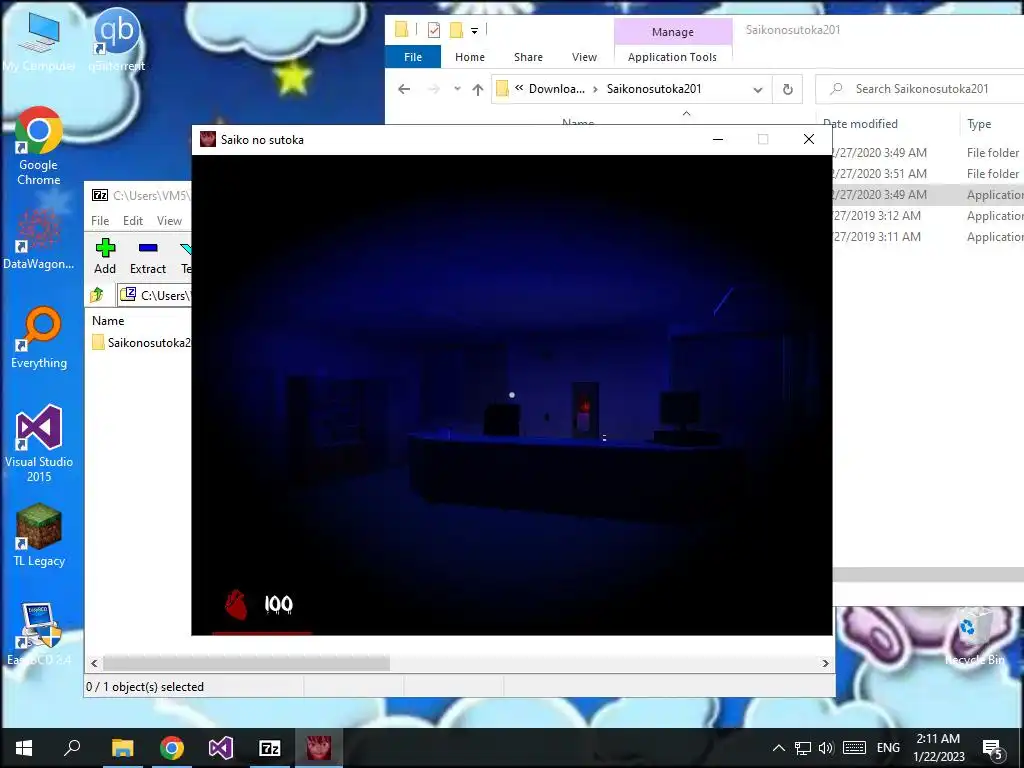Go up one folder in 7-Zip

(x=97, y=295)
